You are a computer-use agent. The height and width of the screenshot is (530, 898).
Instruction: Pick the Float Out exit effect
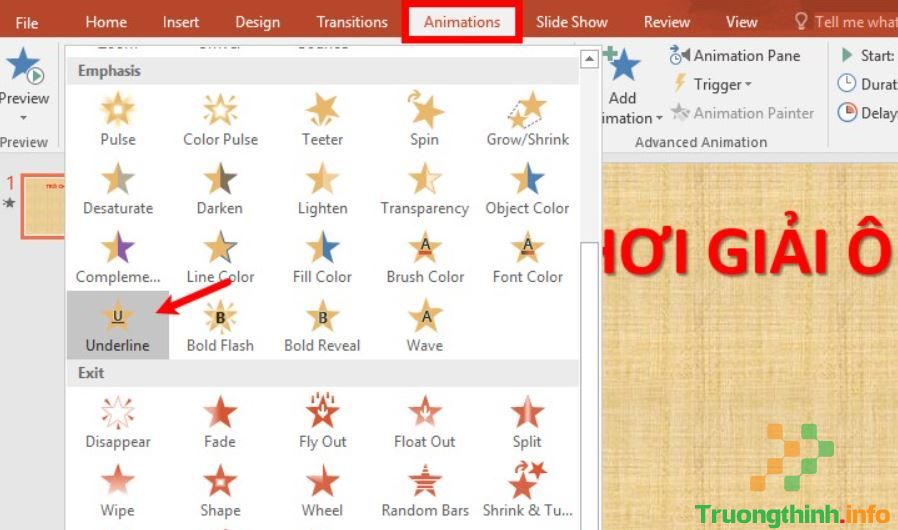click(x=424, y=421)
